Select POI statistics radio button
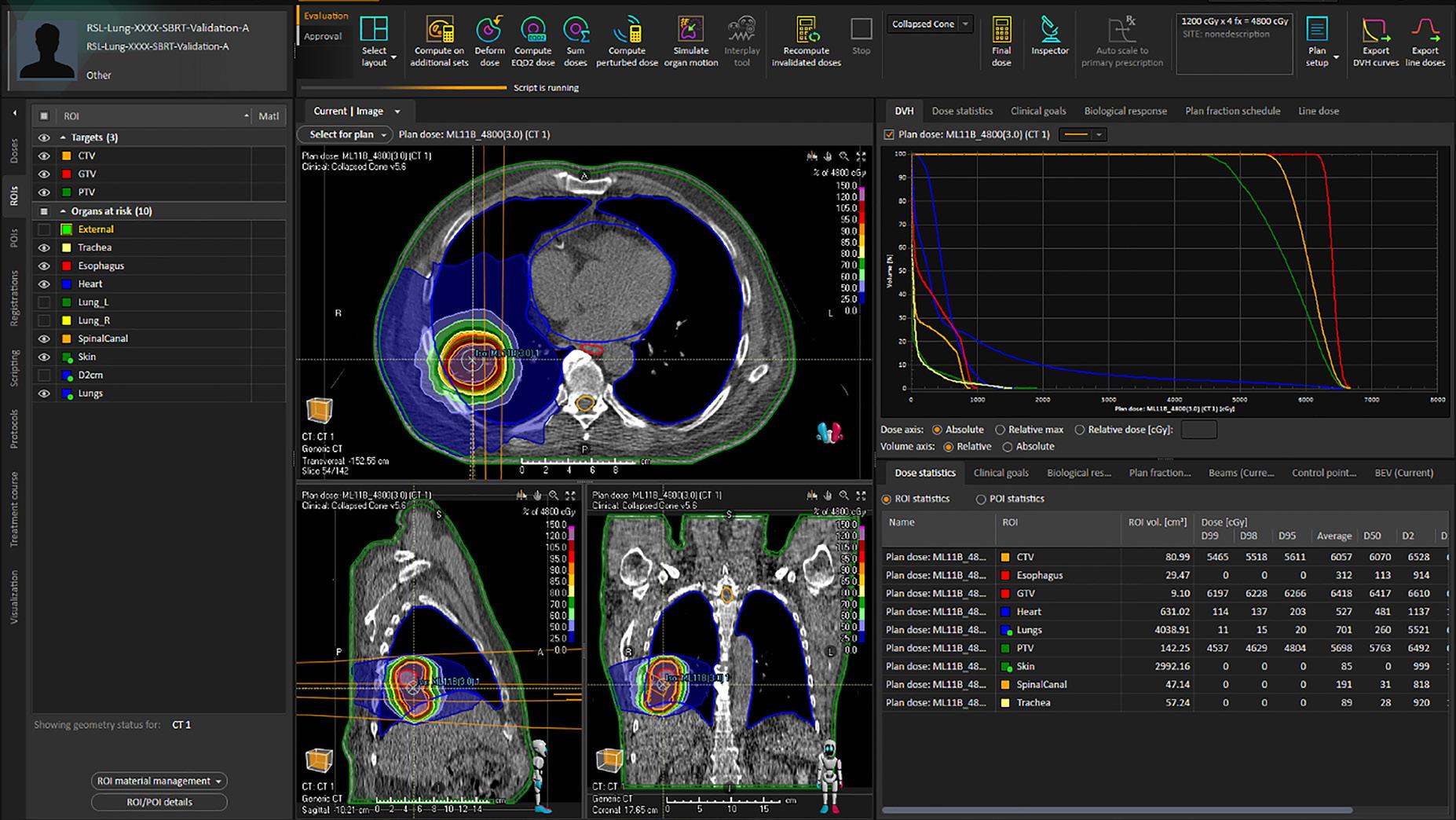This screenshot has height=820, width=1456. [981, 499]
